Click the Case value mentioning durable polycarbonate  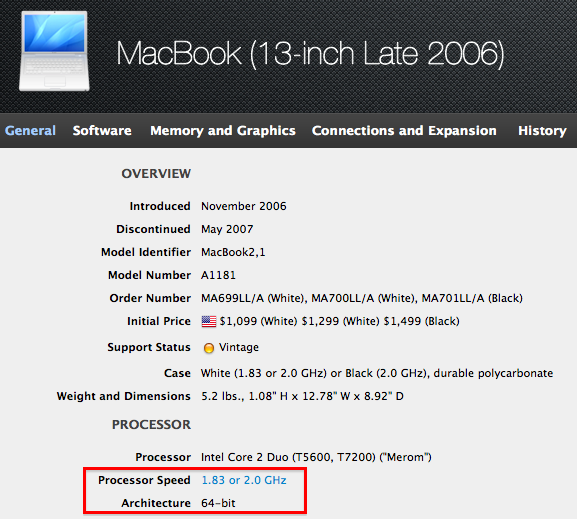tap(377, 373)
